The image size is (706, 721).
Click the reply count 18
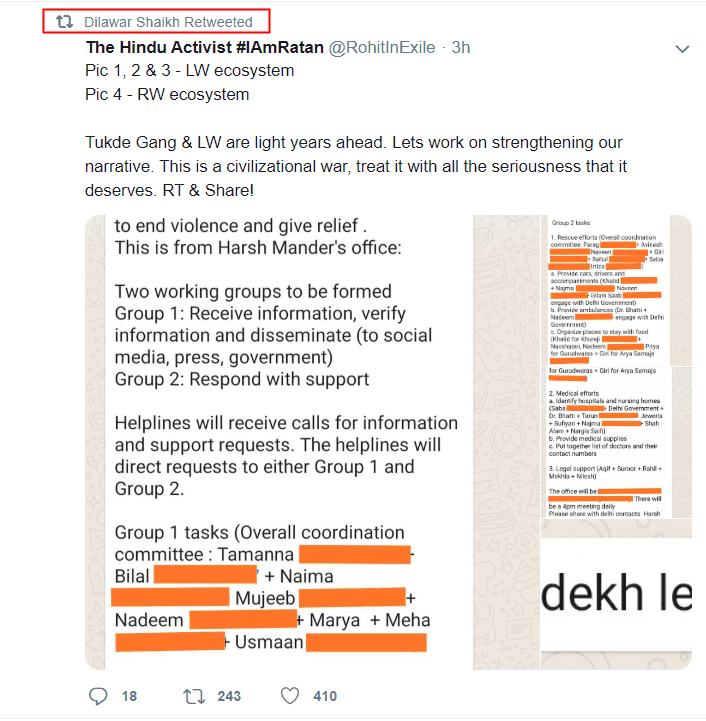(129, 696)
